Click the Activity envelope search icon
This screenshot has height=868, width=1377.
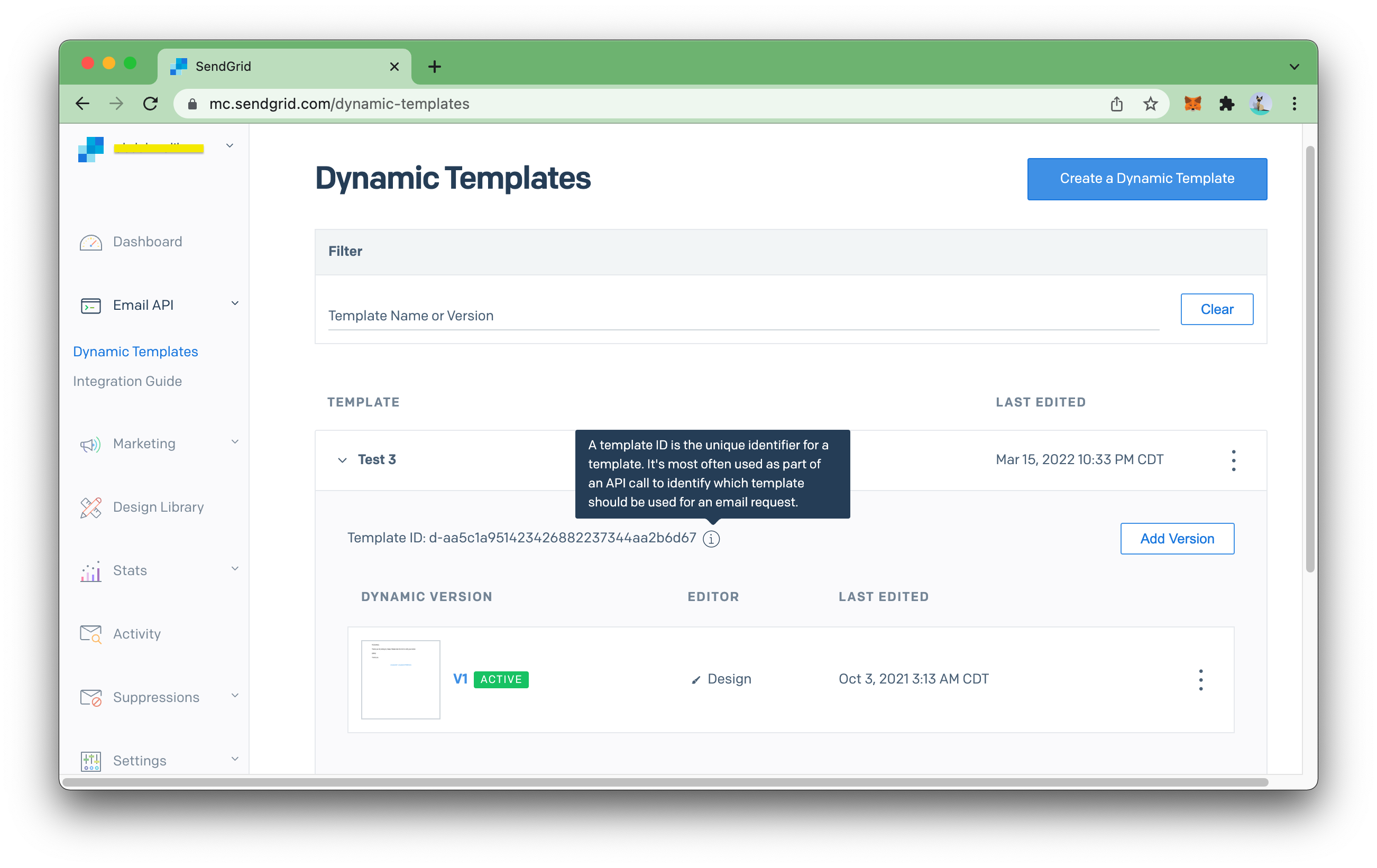click(91, 634)
